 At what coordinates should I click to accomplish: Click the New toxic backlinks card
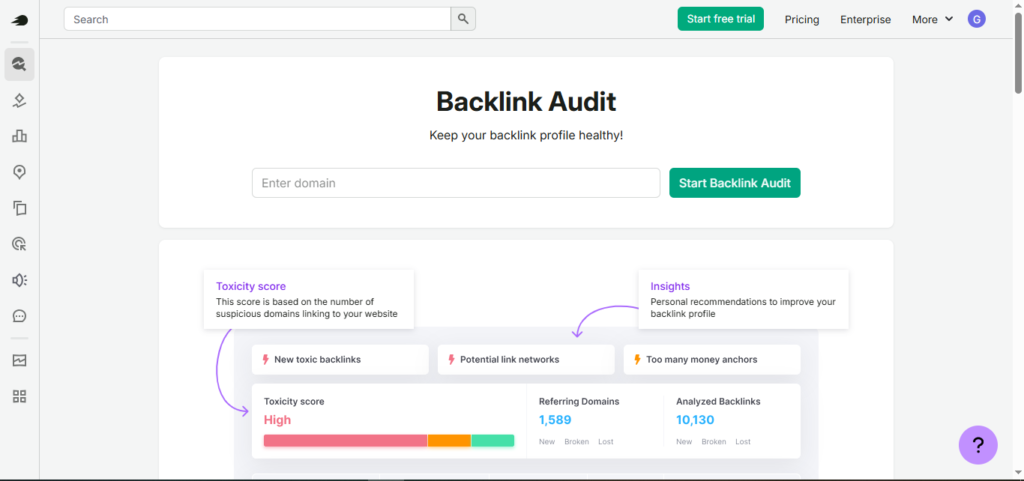pyautogui.click(x=340, y=360)
